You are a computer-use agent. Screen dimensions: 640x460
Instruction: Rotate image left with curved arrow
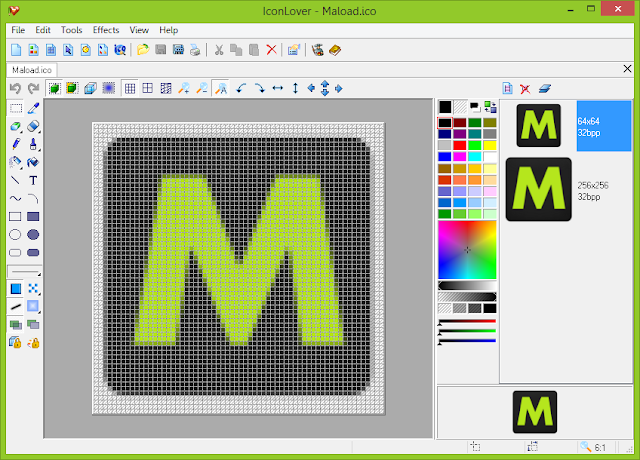(241, 88)
